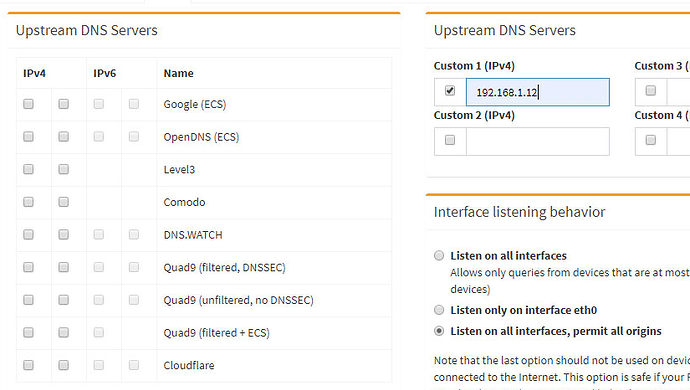690x390 pixels.
Task: Uncheck the Custom 1 (IPv4) checkbox
Action: tap(450, 91)
